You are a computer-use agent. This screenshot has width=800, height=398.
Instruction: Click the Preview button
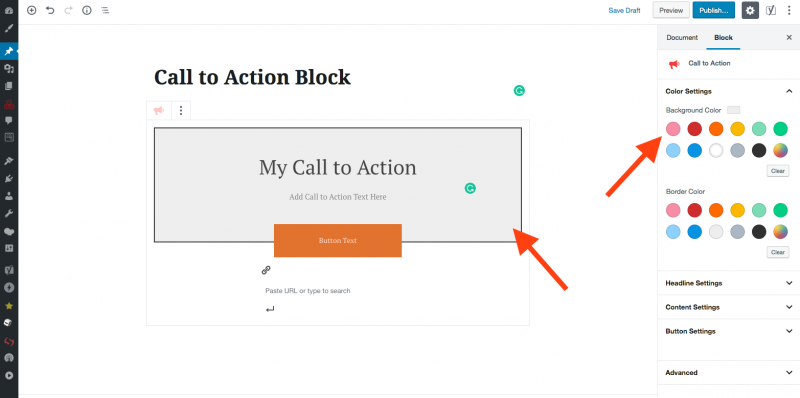coord(671,10)
